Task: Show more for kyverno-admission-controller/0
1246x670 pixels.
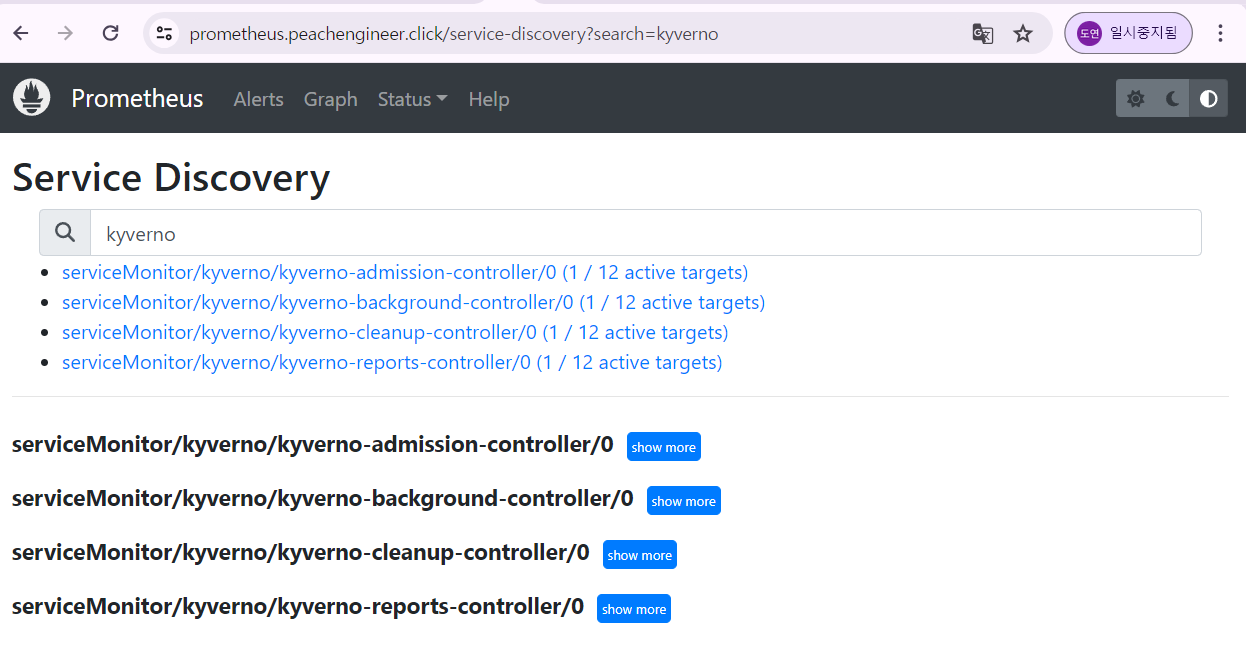Action: [664, 447]
